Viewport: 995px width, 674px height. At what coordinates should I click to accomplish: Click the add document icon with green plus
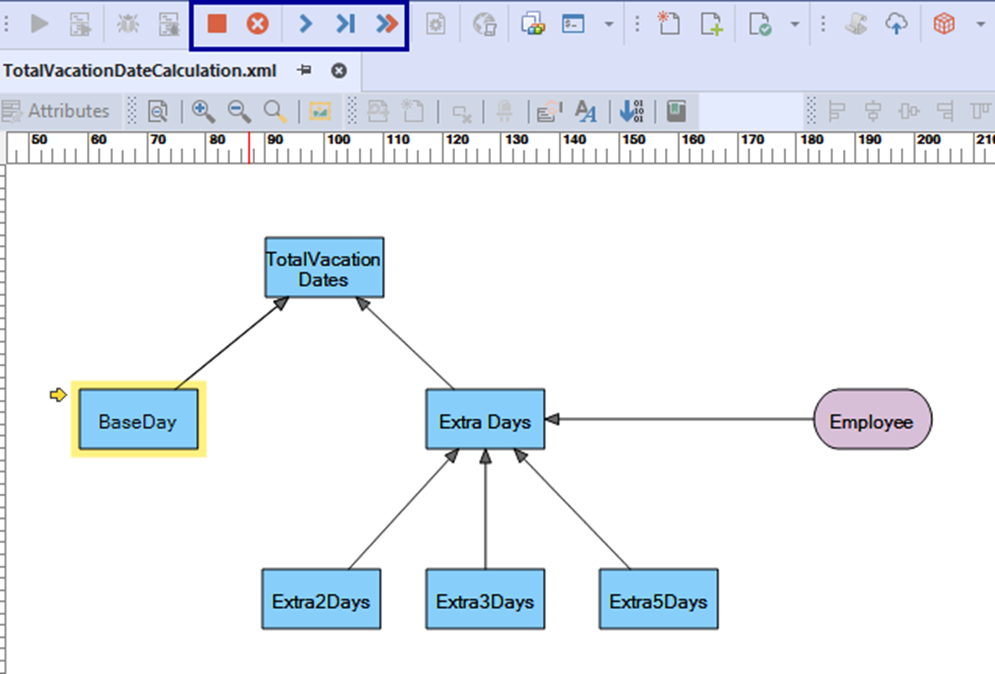(711, 24)
